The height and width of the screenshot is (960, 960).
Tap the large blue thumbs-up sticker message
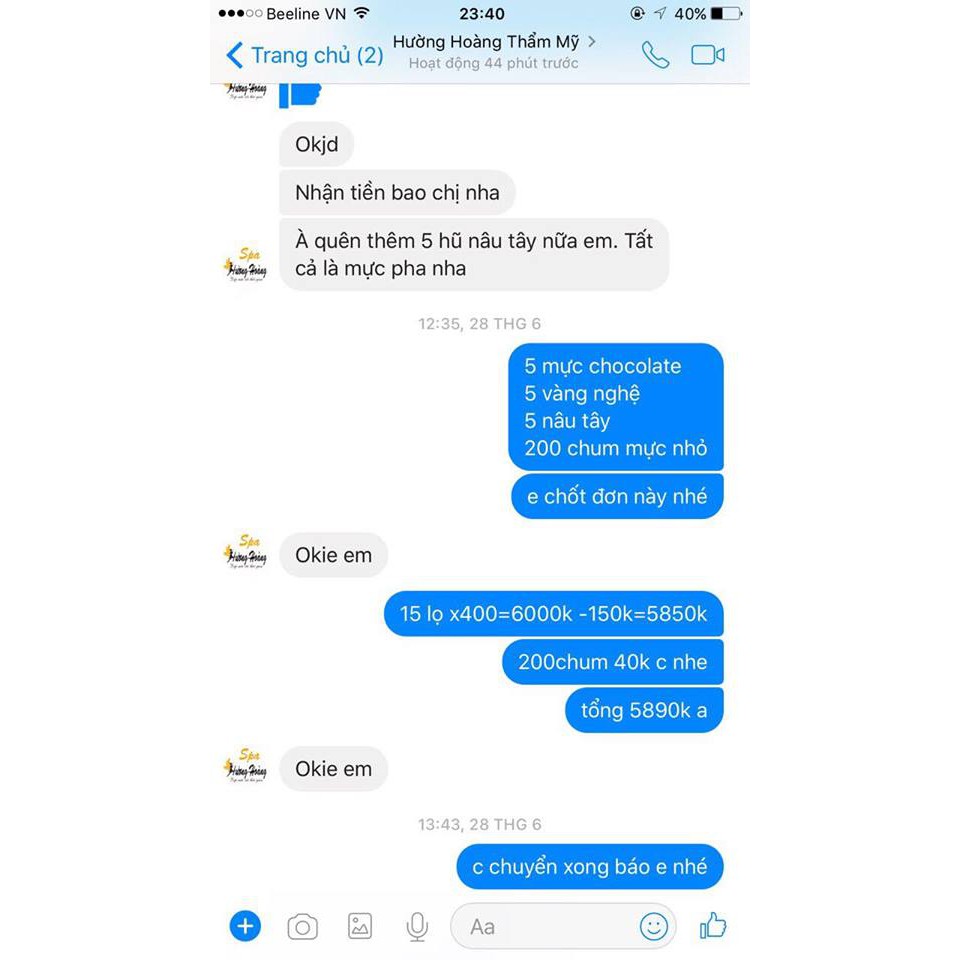(x=300, y=96)
